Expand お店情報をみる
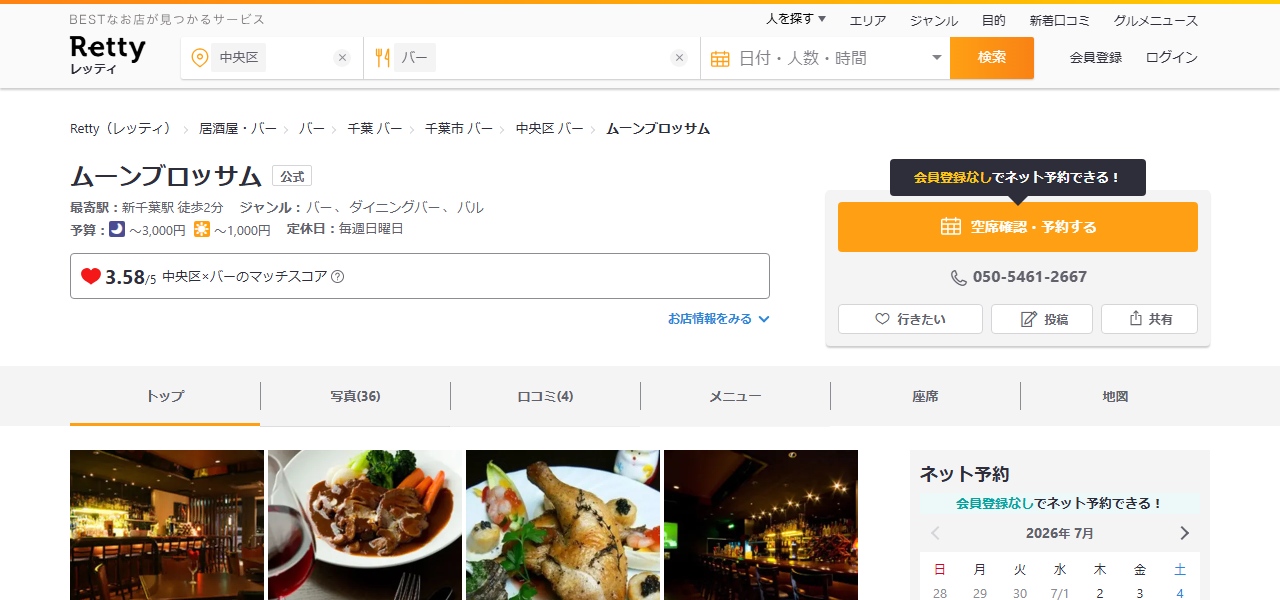1280x600 pixels. point(718,319)
